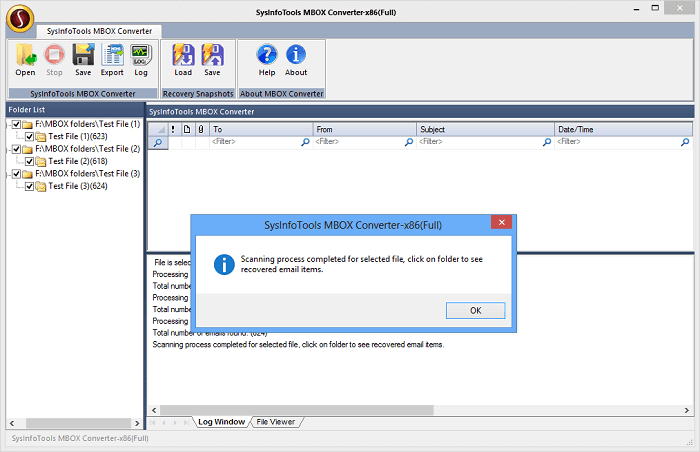Click the filter row magnifier at the left
The height and width of the screenshot is (452, 700).
(158, 142)
